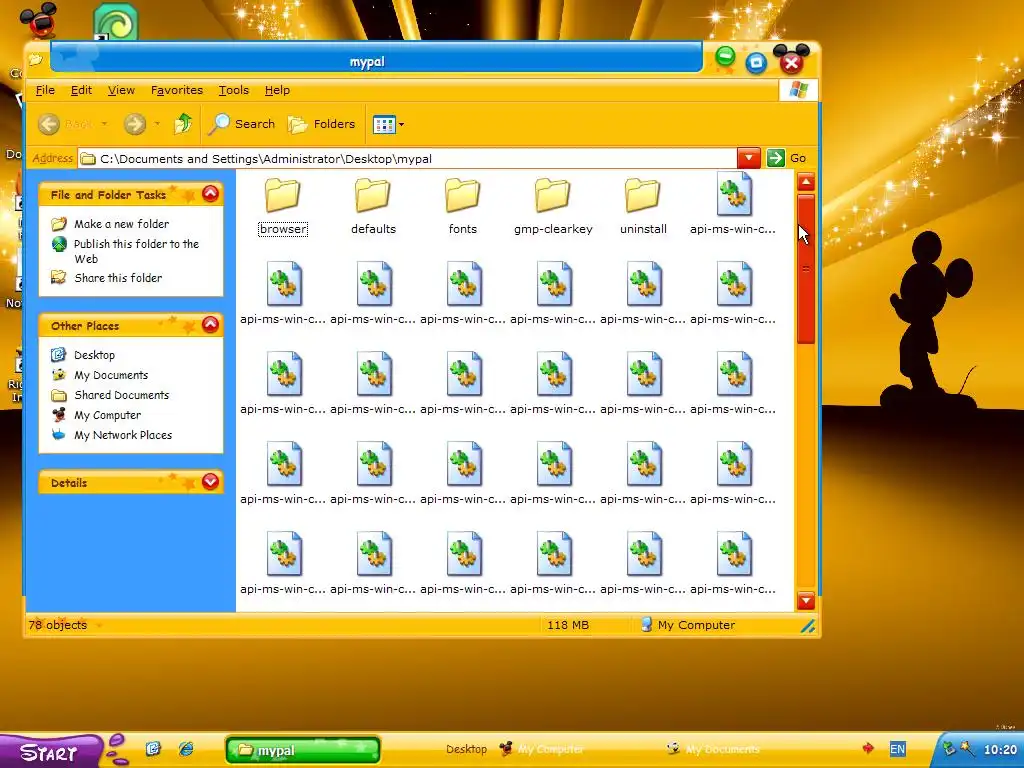Screen dimensions: 1024x768
Task: Click the Forward arrow button
Action: [x=135, y=123]
